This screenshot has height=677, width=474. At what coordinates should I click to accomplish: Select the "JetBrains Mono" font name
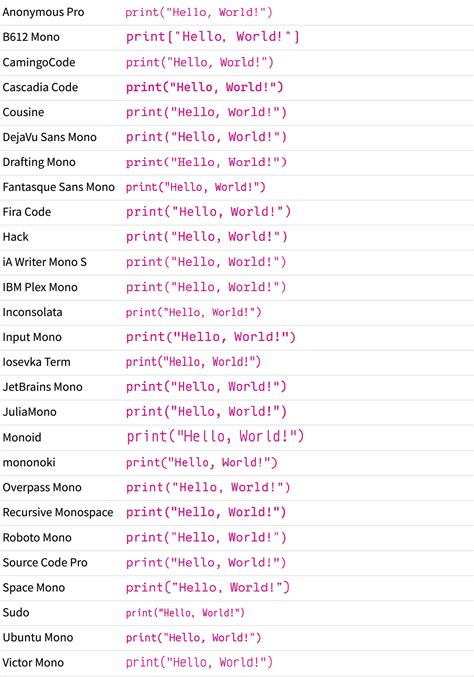[x=42, y=387]
